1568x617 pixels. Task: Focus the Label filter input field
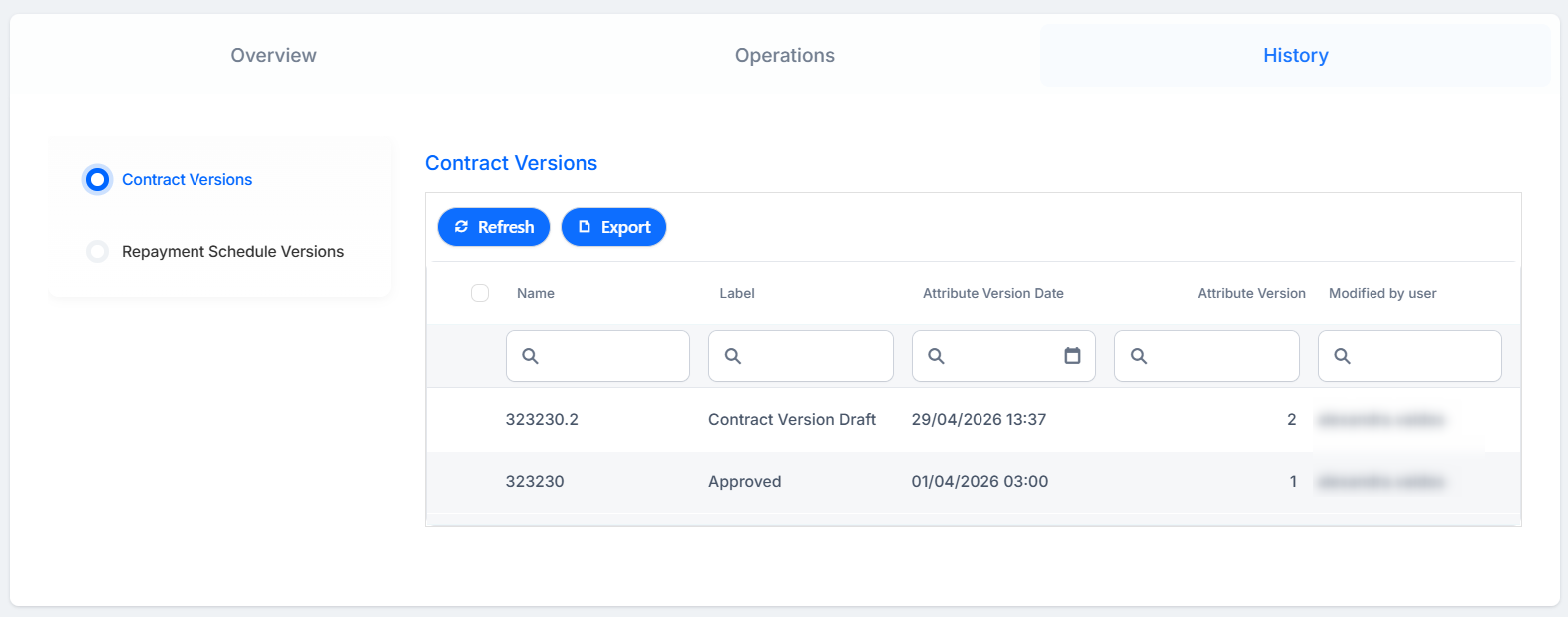click(801, 356)
